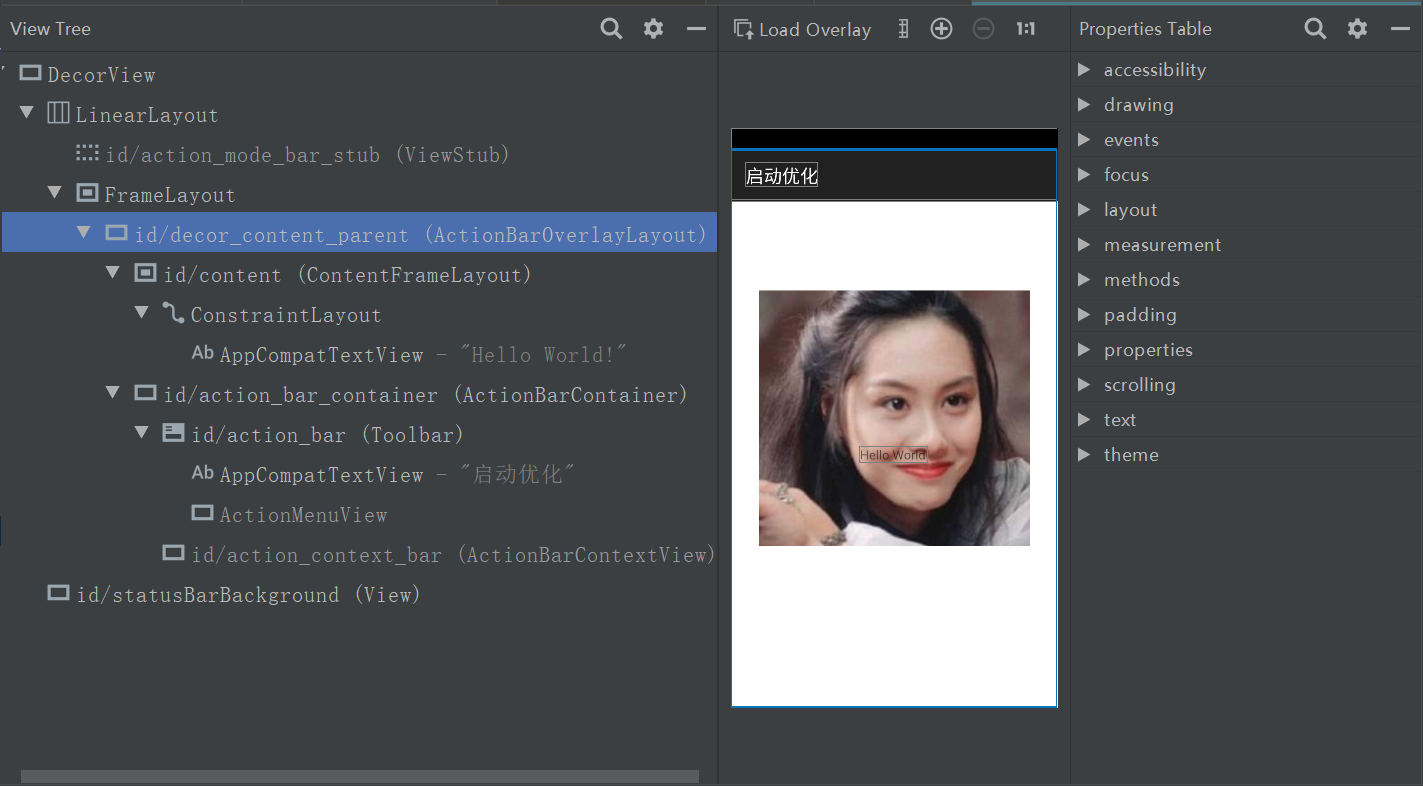Expand the focus properties group

click(1084, 175)
